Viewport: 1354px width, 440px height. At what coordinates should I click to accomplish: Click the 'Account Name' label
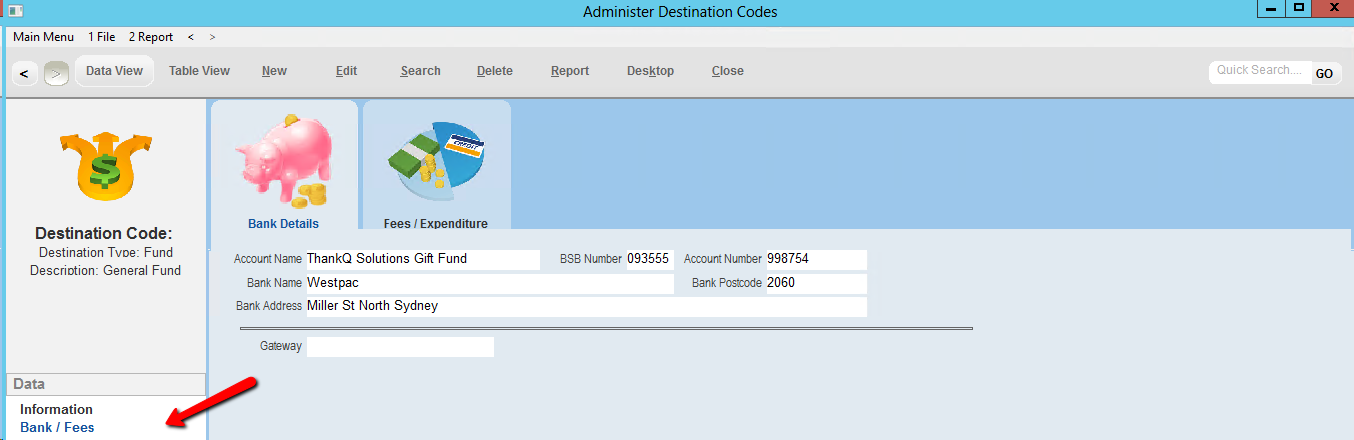[267, 259]
